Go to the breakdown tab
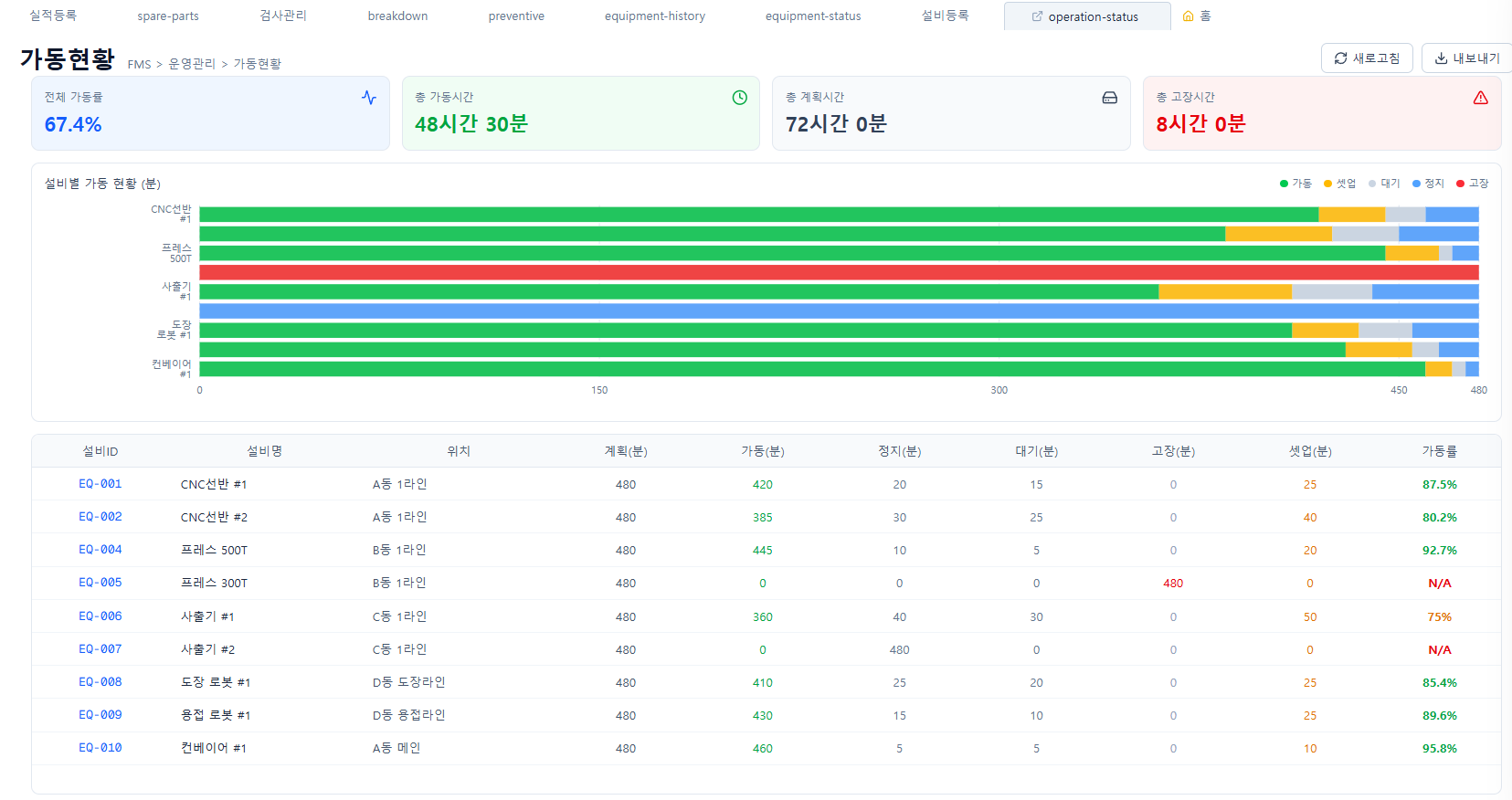The image size is (1512, 800). point(397,16)
